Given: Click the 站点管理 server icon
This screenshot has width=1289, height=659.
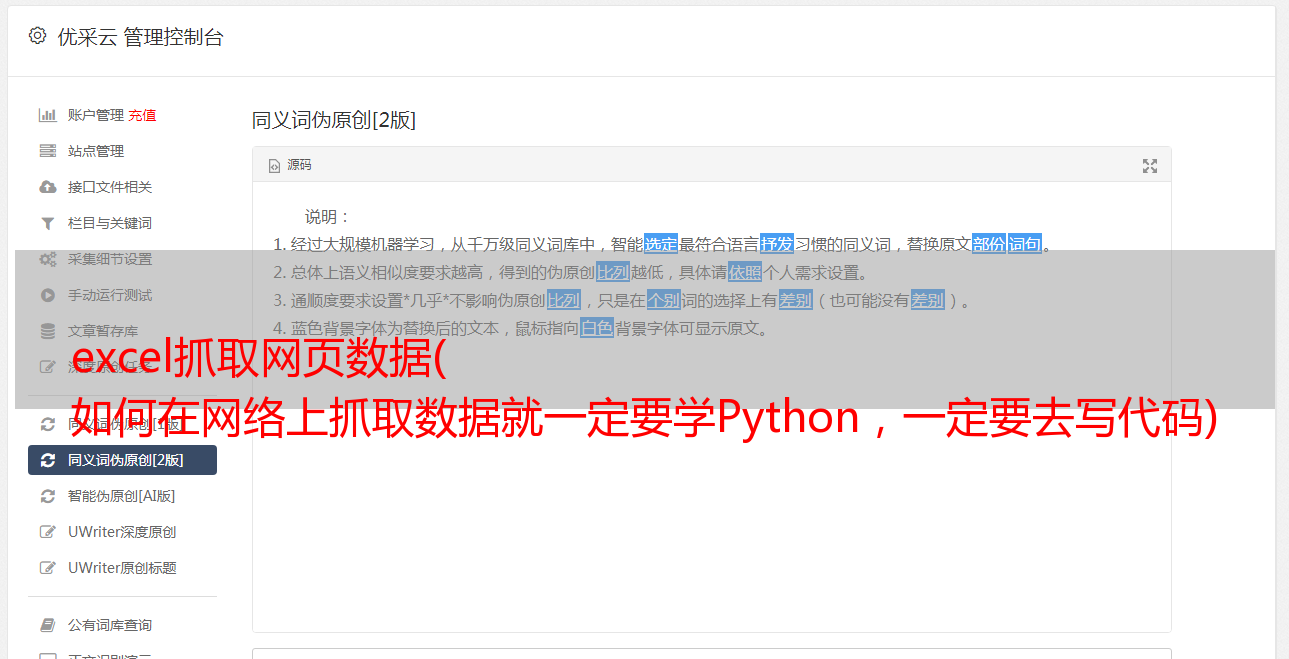Looking at the screenshot, I should [47, 151].
